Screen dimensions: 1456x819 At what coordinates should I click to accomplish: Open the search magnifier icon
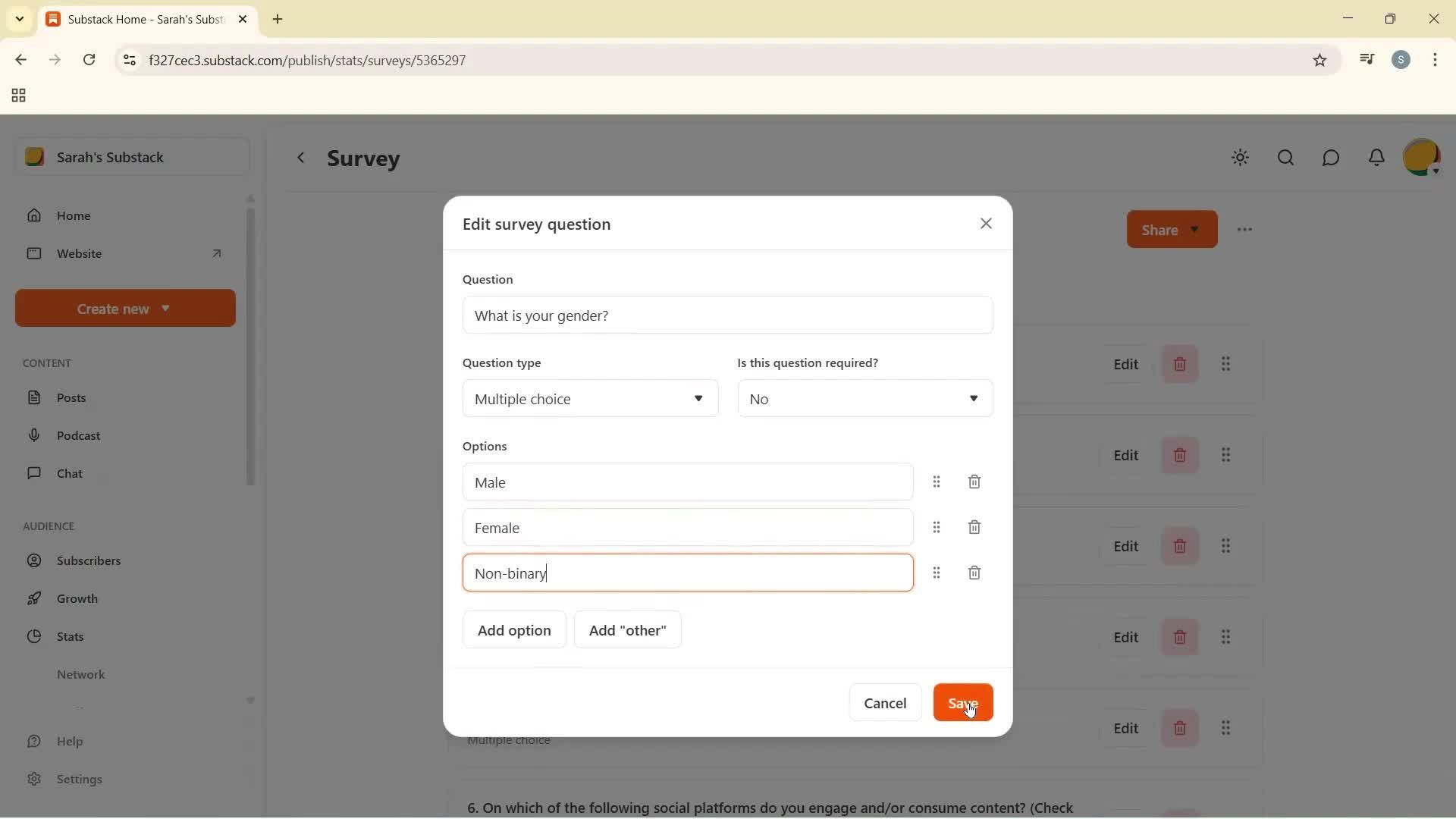(1285, 158)
